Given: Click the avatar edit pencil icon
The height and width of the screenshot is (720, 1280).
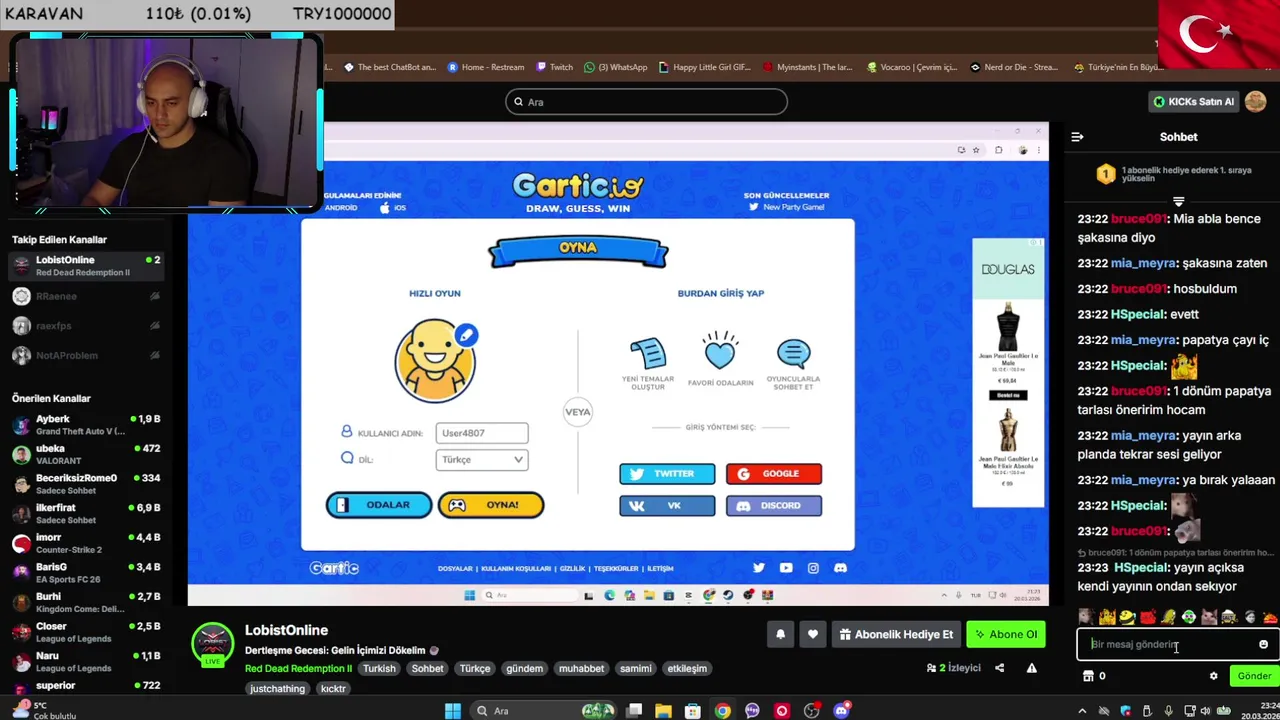Looking at the screenshot, I should click(x=466, y=336).
